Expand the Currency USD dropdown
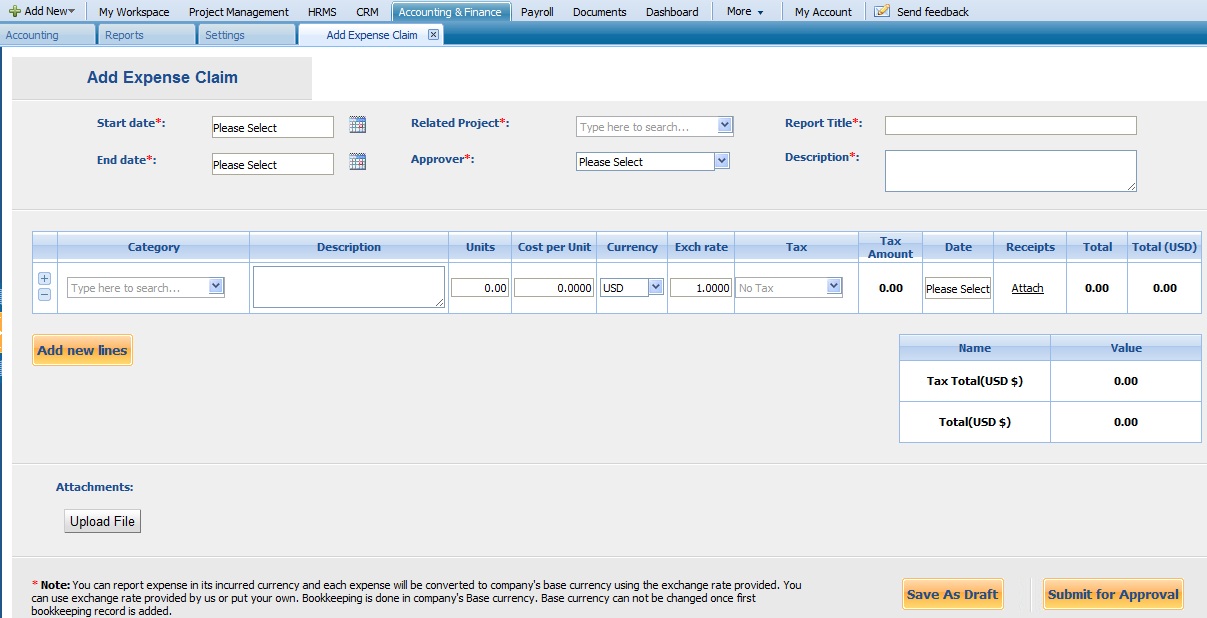Screen dimensions: 1207x618 point(655,287)
